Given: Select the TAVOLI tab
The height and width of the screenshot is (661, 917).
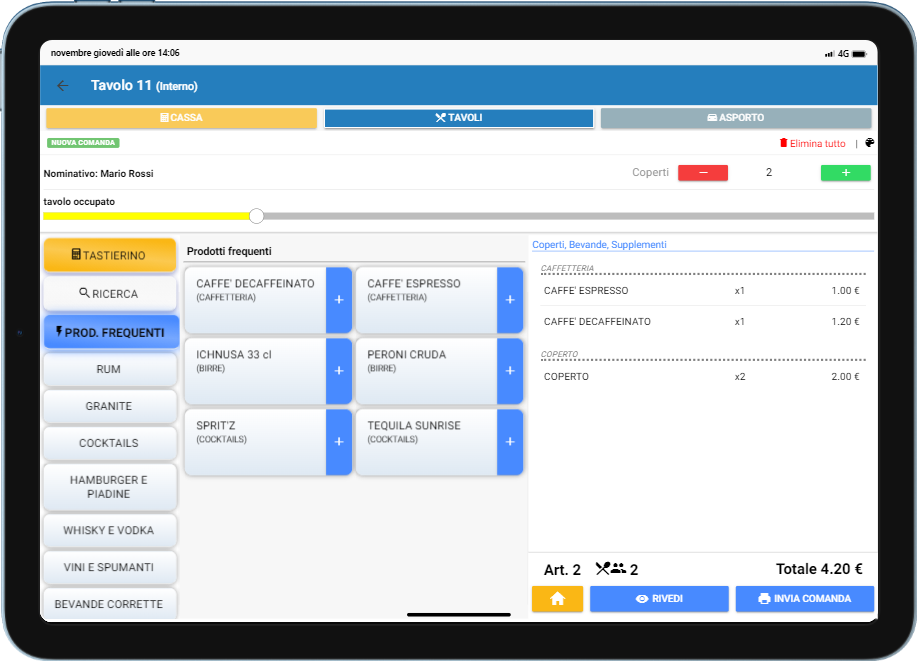Looking at the screenshot, I should tap(458, 118).
